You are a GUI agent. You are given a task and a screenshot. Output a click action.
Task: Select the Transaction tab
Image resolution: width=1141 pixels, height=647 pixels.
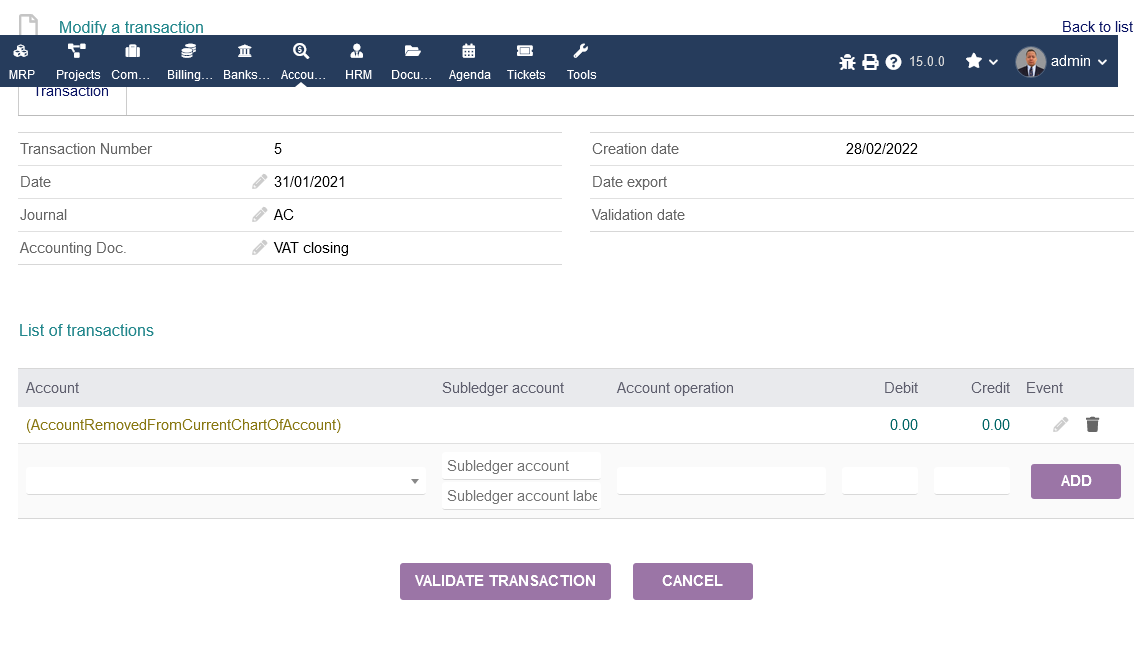pyautogui.click(x=71, y=93)
